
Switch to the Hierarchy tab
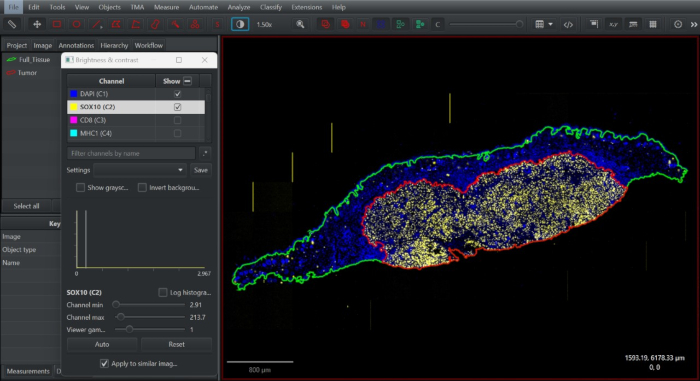[114, 45]
